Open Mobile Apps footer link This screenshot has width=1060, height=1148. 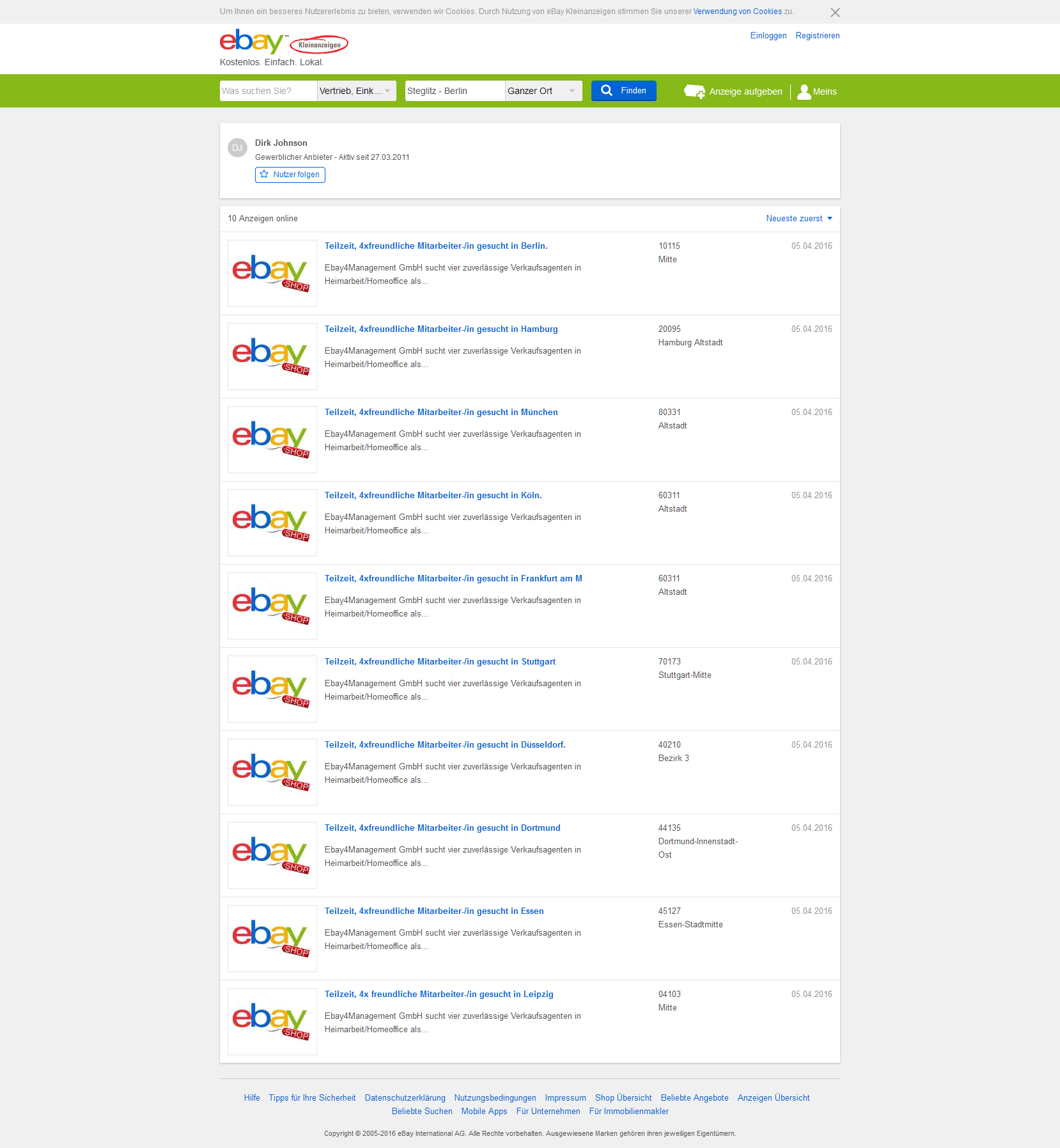click(485, 1112)
